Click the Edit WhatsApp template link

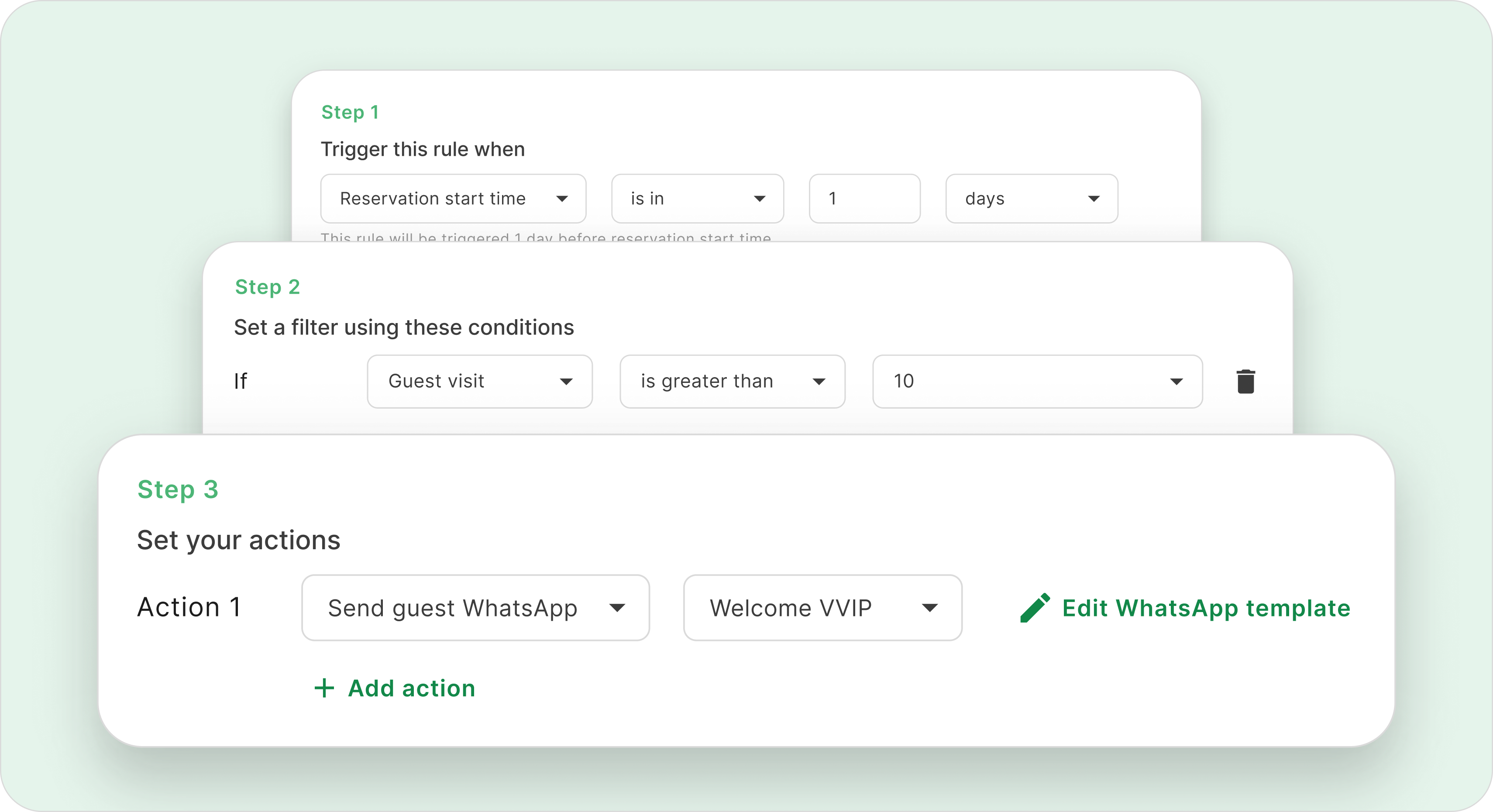[x=1205, y=607]
